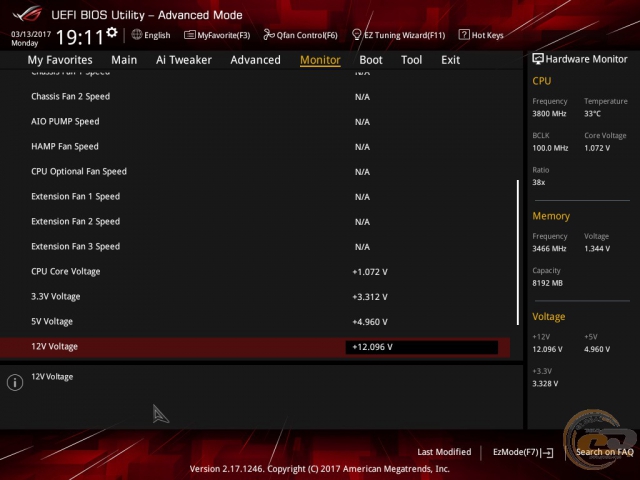The width and height of the screenshot is (640, 480).
Task: Open the Exit tab
Action: pos(450,60)
